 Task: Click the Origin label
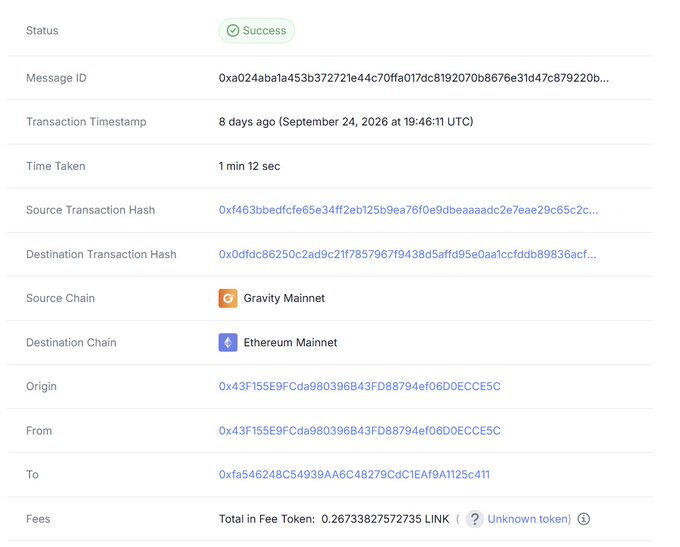tap(41, 386)
